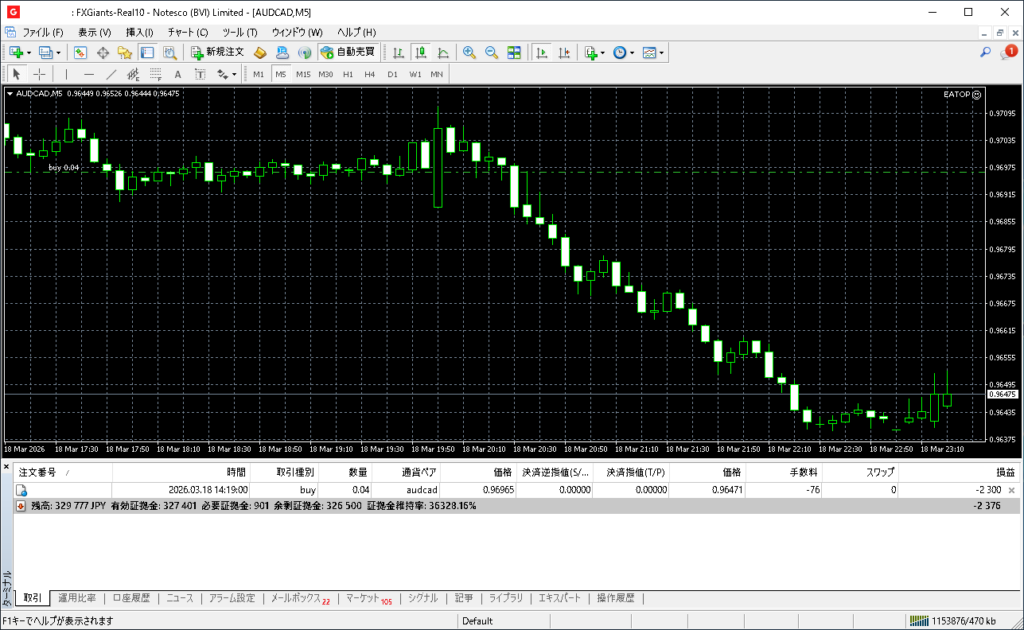This screenshot has height=630, width=1024.
Task: Switch chart to candlestick mode
Action: (x=420, y=52)
